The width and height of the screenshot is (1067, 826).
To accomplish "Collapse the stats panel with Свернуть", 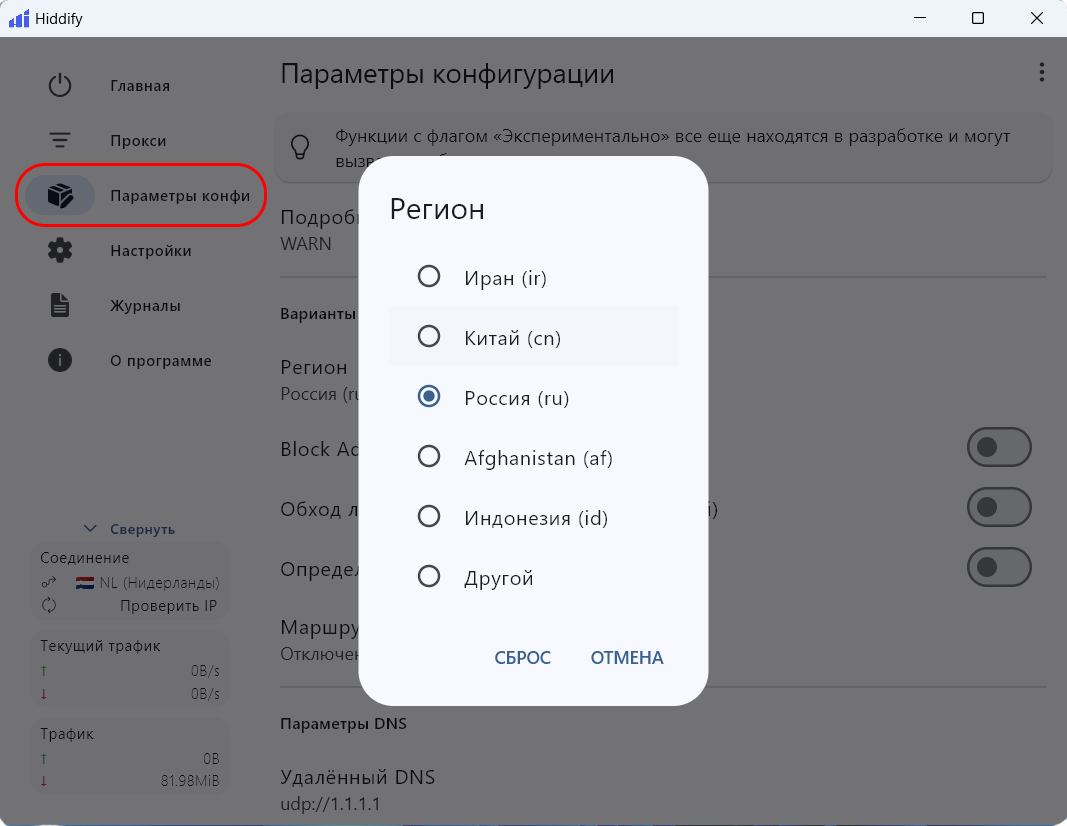I will (130, 529).
